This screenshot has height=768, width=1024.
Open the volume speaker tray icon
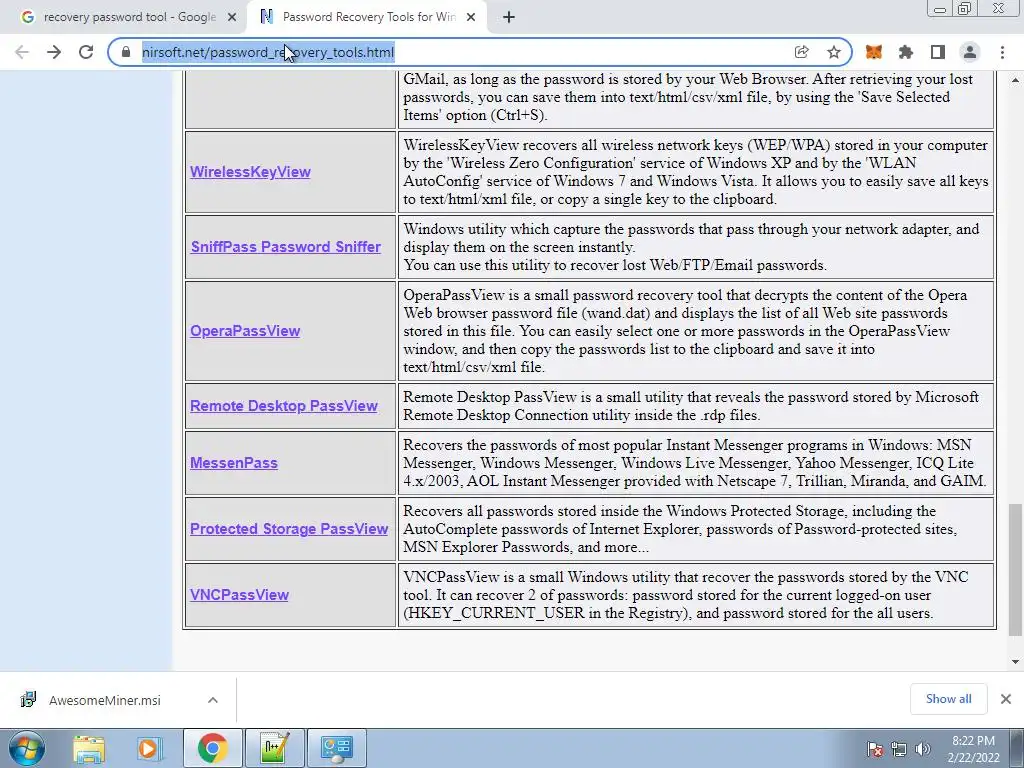(x=923, y=749)
